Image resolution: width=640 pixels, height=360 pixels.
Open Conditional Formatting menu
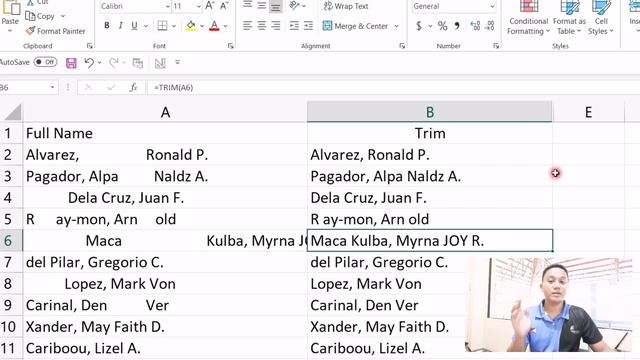(529, 18)
